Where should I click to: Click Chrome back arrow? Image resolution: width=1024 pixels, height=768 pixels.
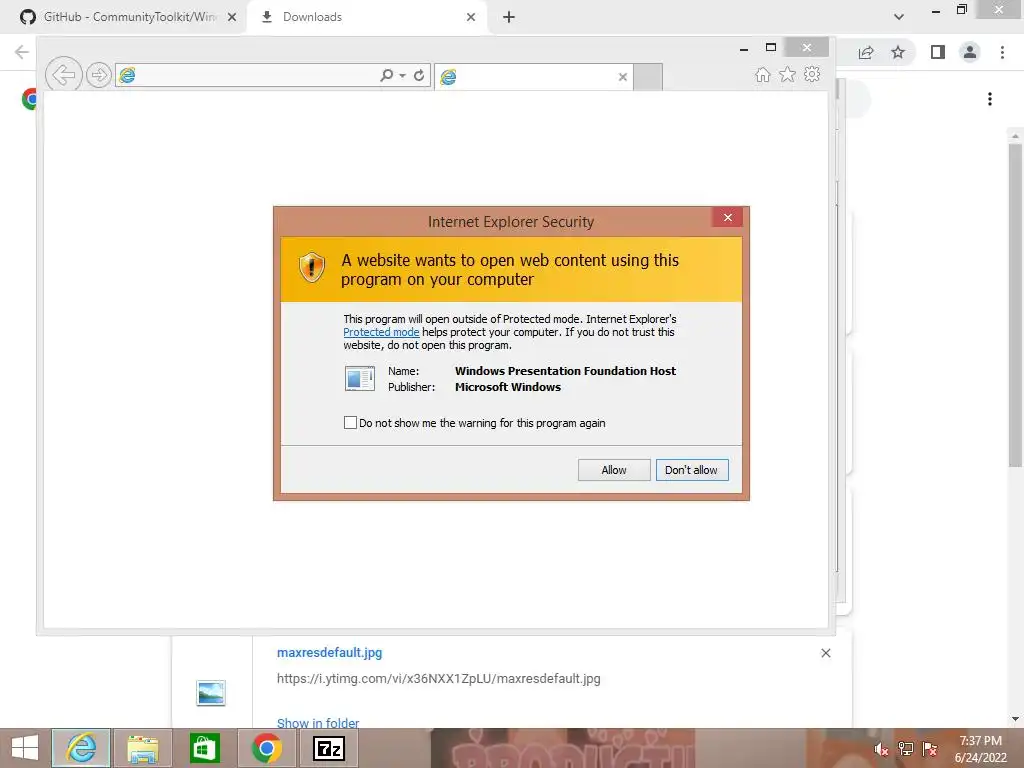tap(22, 52)
